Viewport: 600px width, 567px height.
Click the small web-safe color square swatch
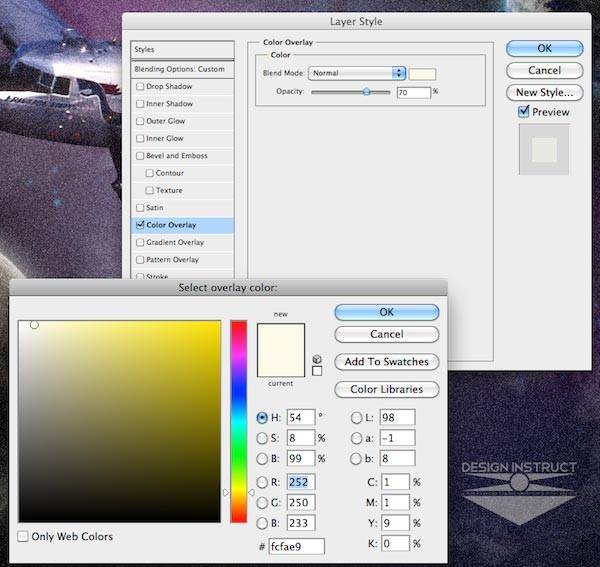click(317, 371)
